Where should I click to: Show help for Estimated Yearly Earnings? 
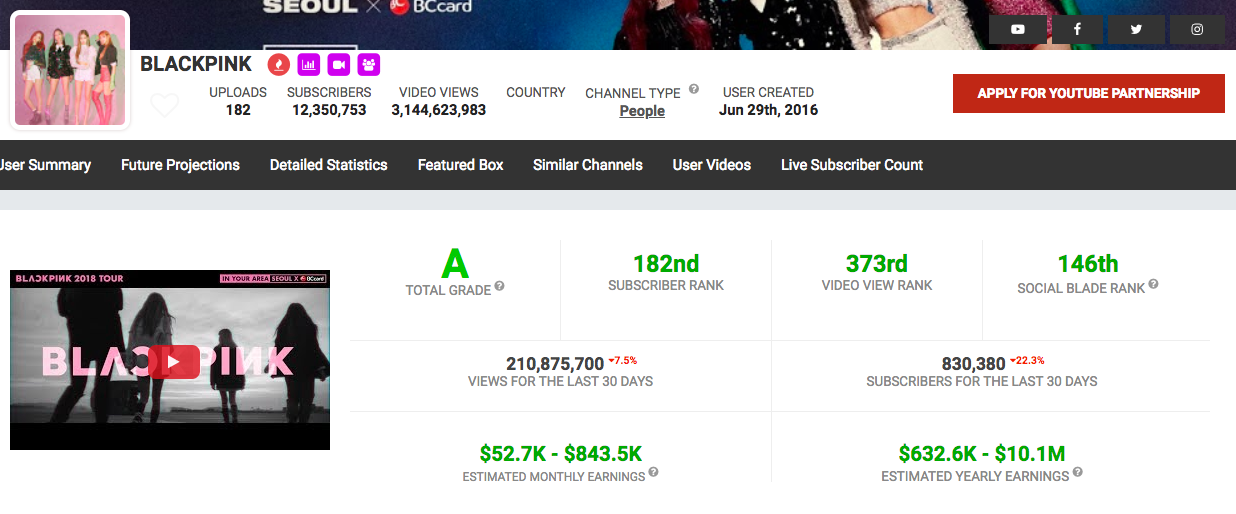coord(1077,472)
